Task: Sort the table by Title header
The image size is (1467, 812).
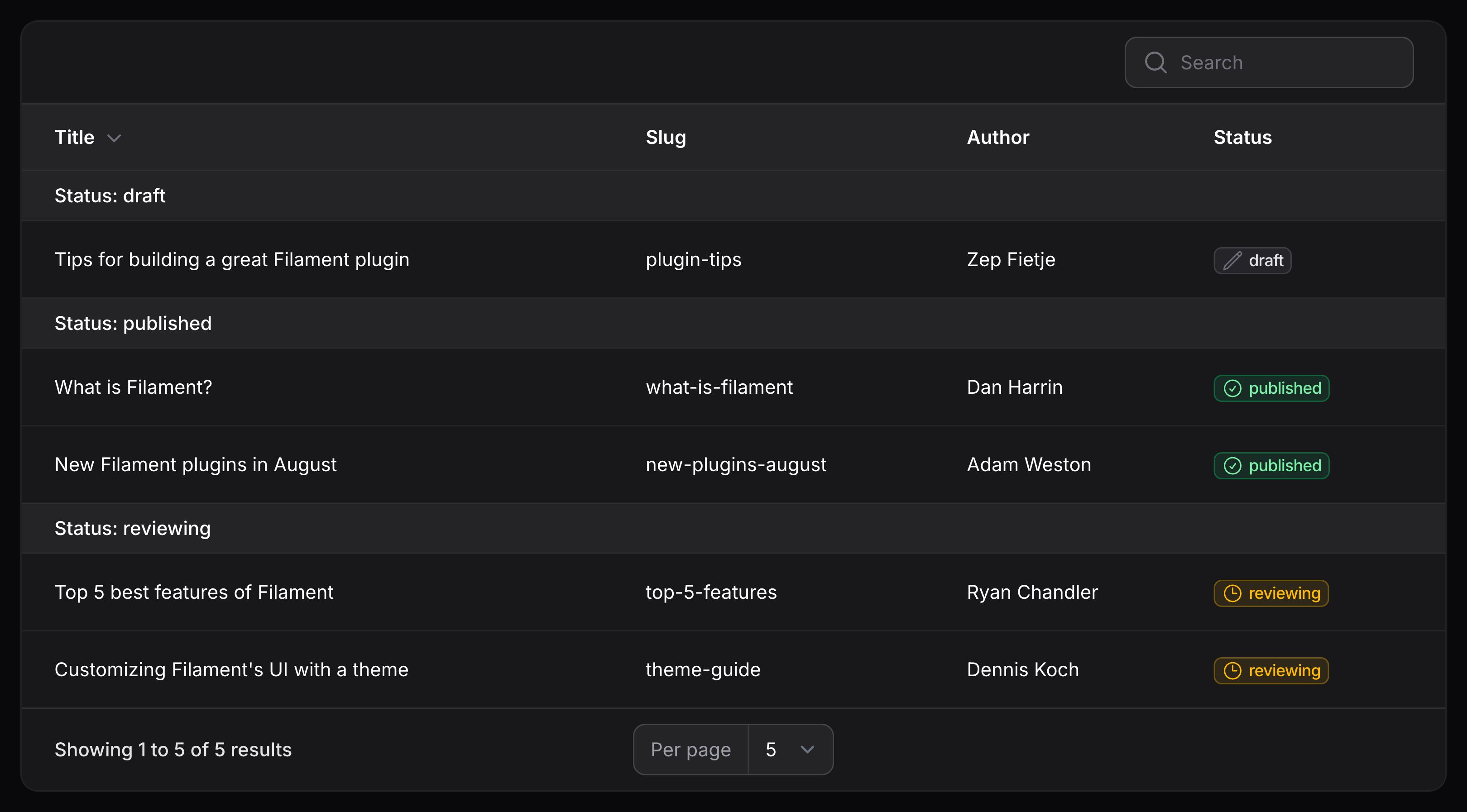Action: coord(75,137)
